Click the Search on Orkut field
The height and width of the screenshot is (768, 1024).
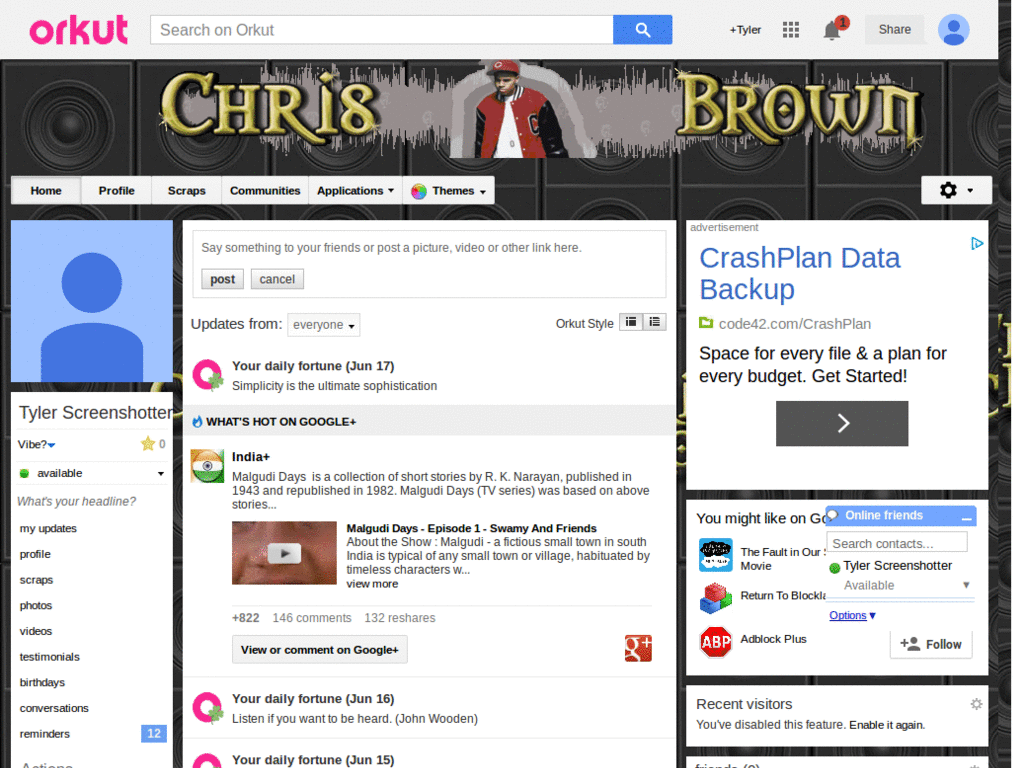coord(381,30)
